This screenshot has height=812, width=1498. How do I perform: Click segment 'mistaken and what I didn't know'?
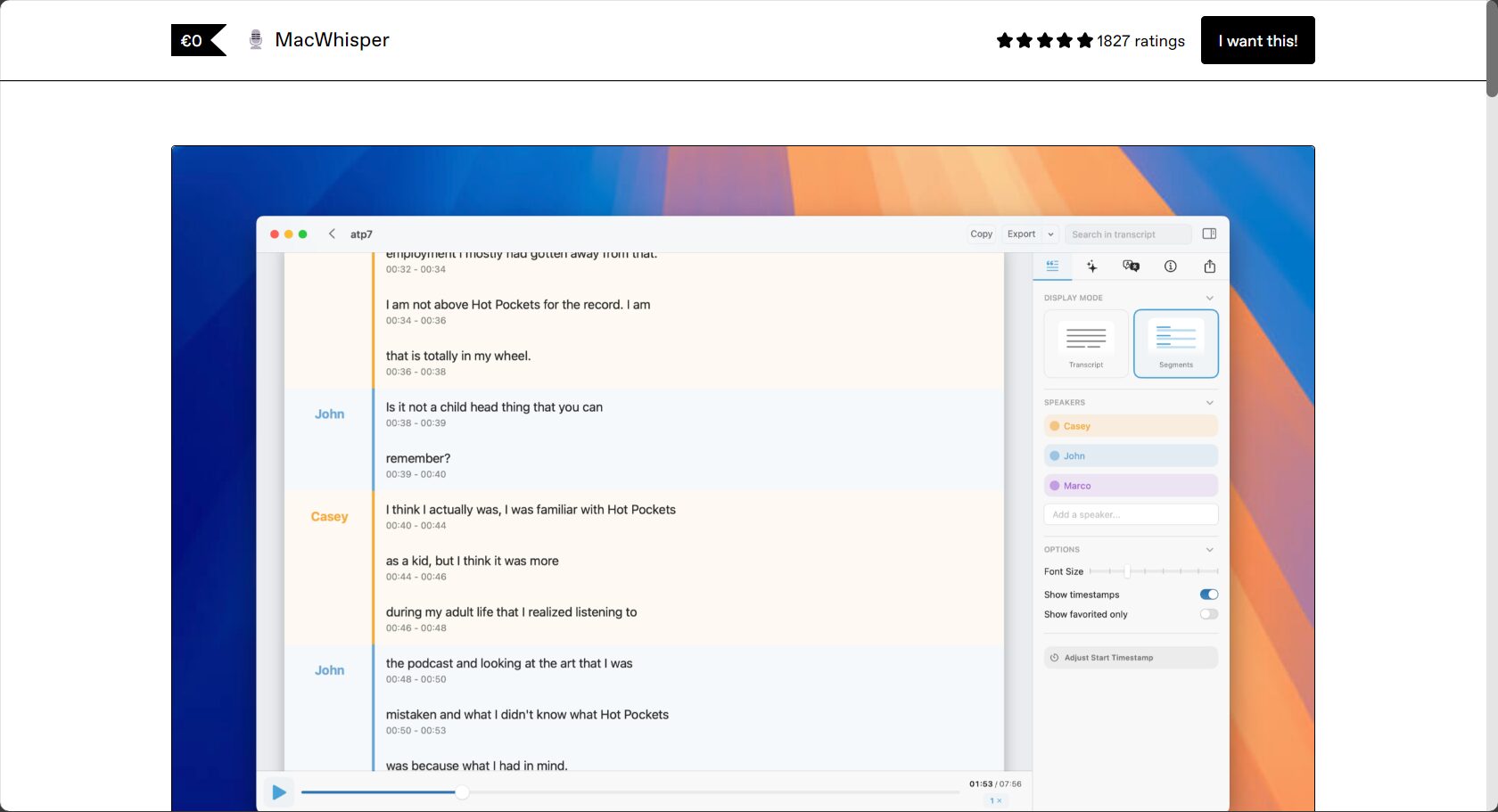tap(527, 715)
